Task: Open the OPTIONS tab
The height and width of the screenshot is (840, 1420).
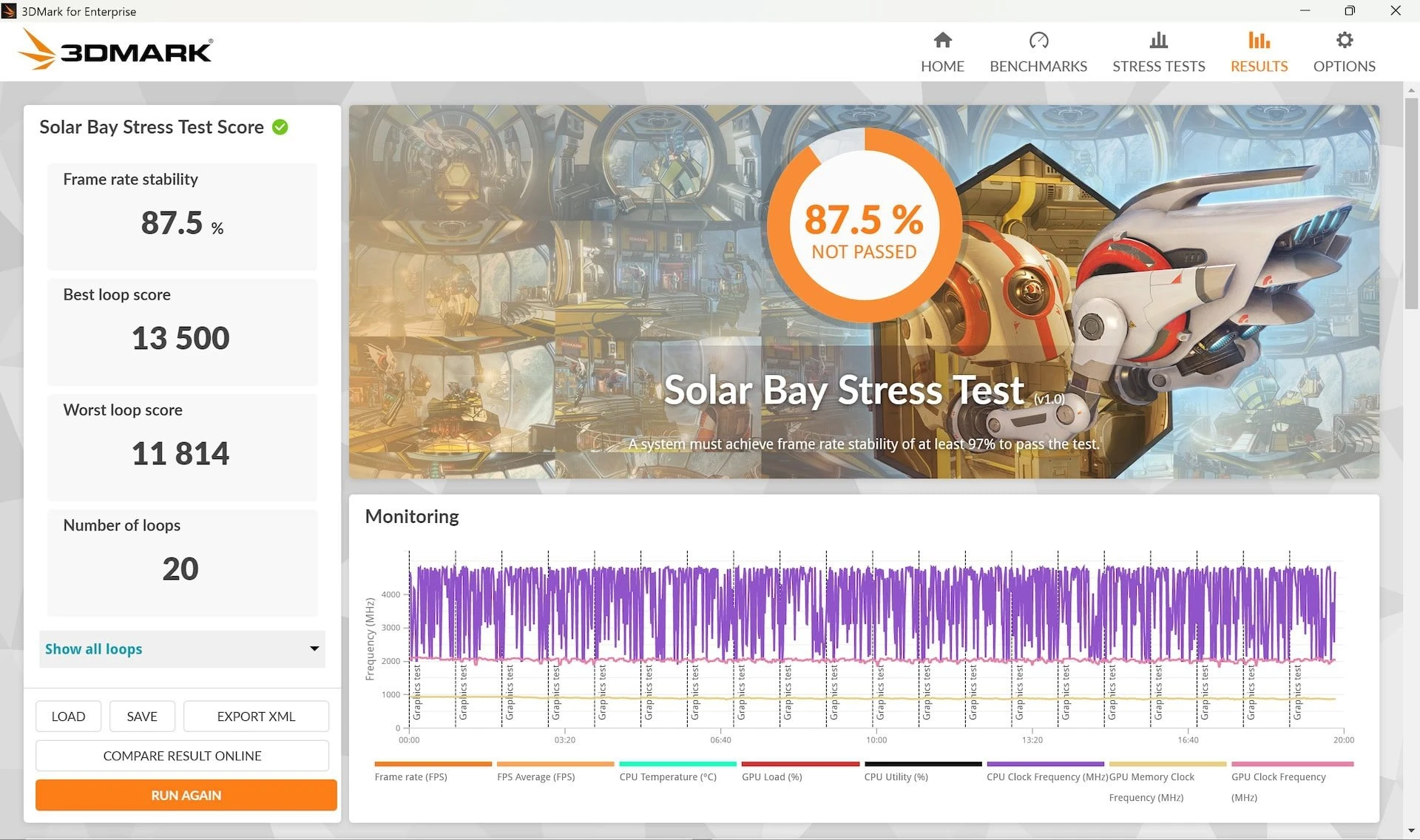Action: pyautogui.click(x=1344, y=52)
